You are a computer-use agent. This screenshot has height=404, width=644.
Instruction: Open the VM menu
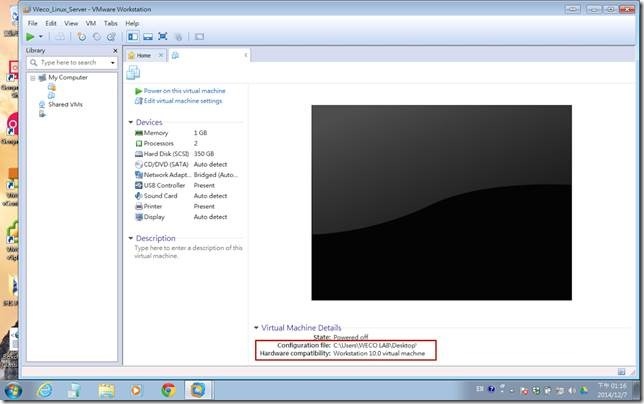coord(91,23)
